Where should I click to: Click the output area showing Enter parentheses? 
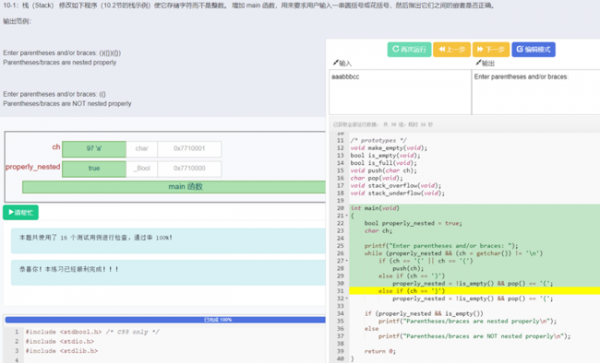point(536,92)
